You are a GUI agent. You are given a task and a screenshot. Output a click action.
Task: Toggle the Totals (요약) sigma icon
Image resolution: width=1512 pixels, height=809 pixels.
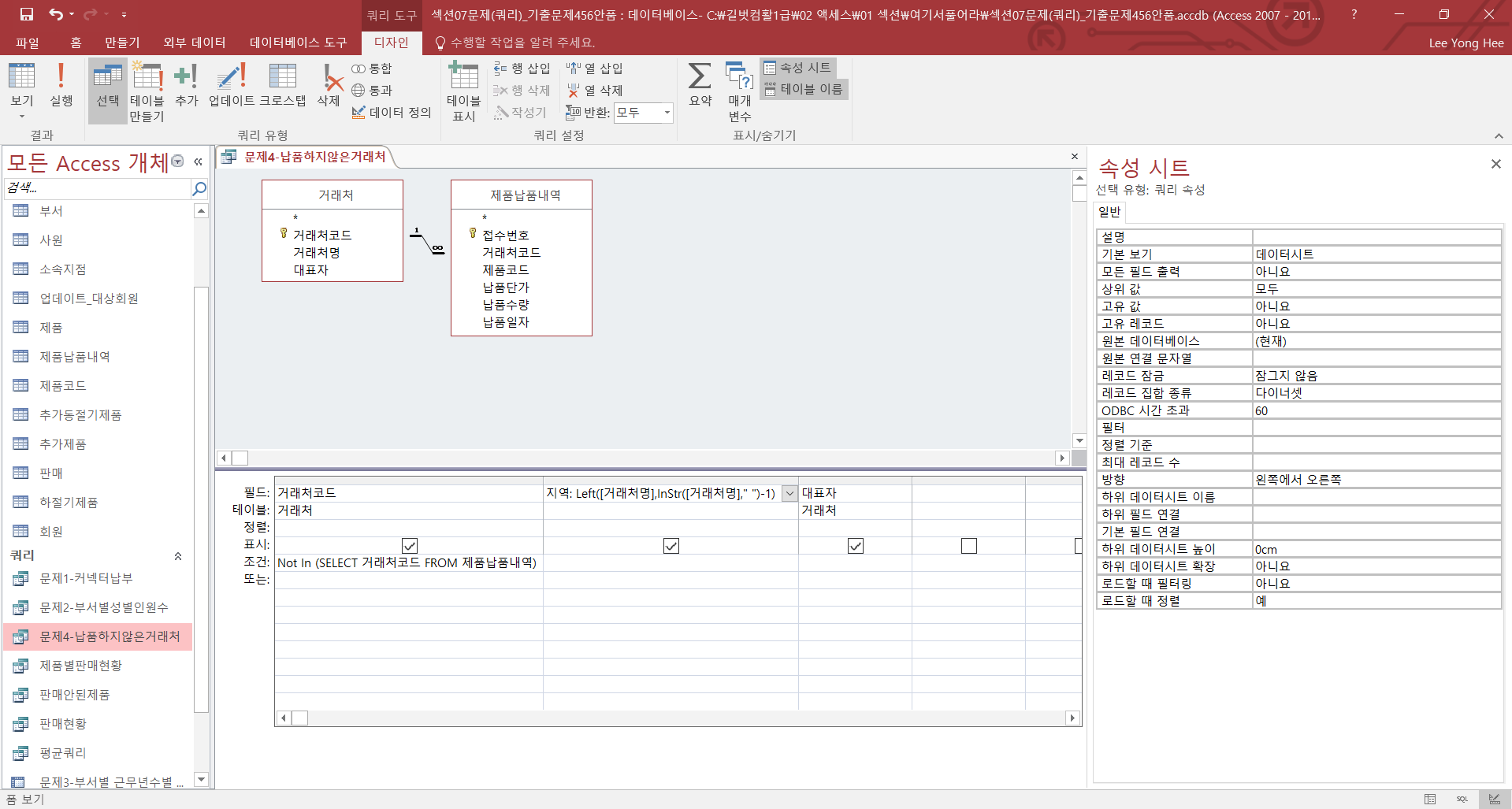(x=700, y=85)
